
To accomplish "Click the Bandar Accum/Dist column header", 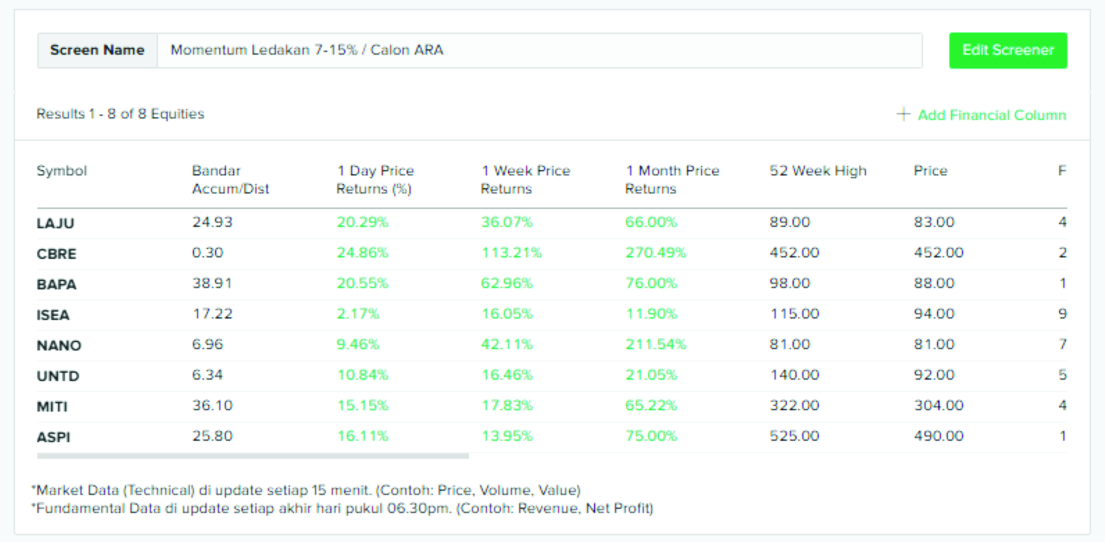I will pos(230,179).
